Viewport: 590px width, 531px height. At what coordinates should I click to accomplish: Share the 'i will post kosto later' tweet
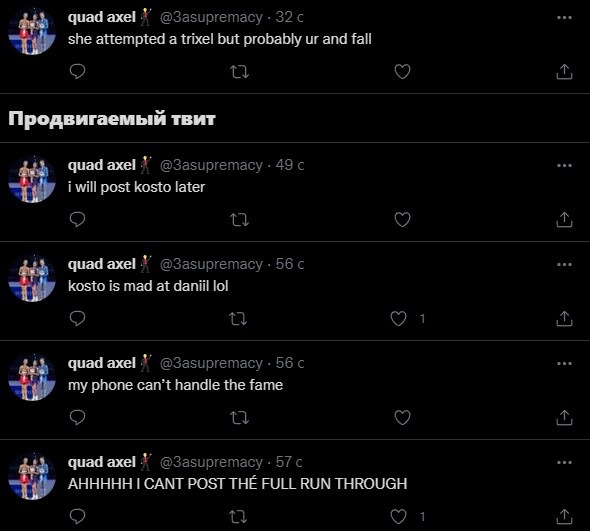click(x=564, y=220)
